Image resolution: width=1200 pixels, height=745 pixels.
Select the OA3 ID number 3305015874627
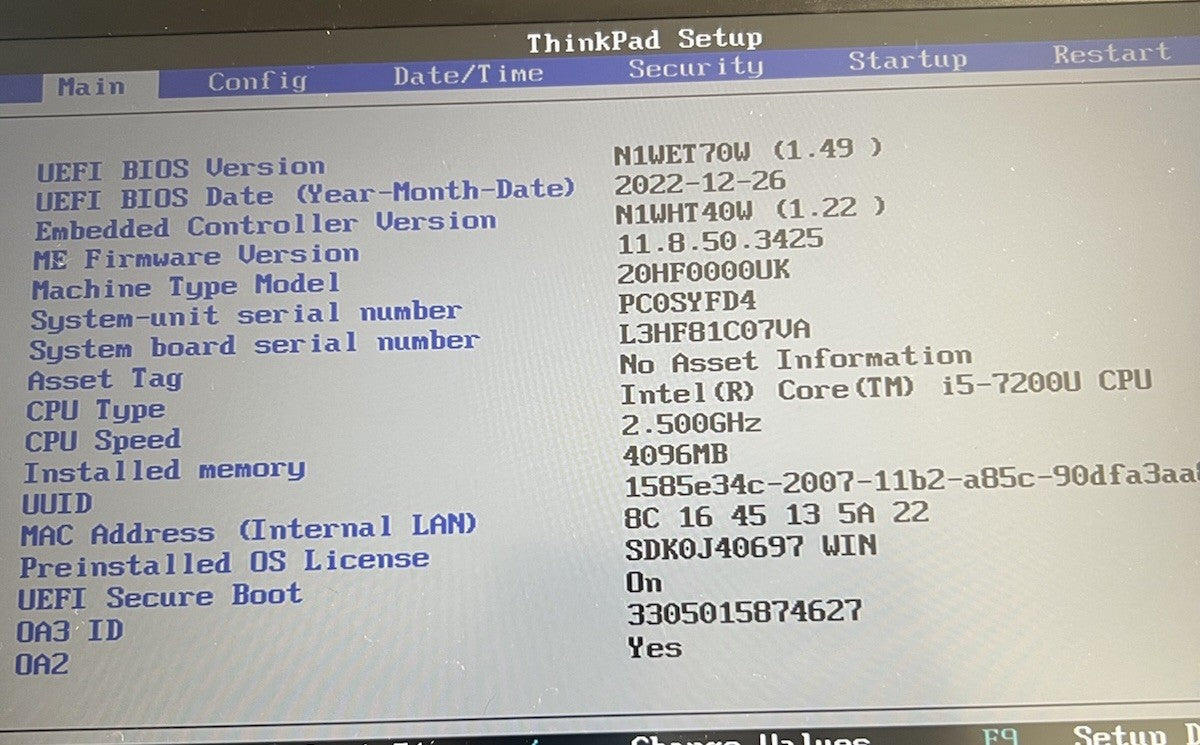pos(744,611)
